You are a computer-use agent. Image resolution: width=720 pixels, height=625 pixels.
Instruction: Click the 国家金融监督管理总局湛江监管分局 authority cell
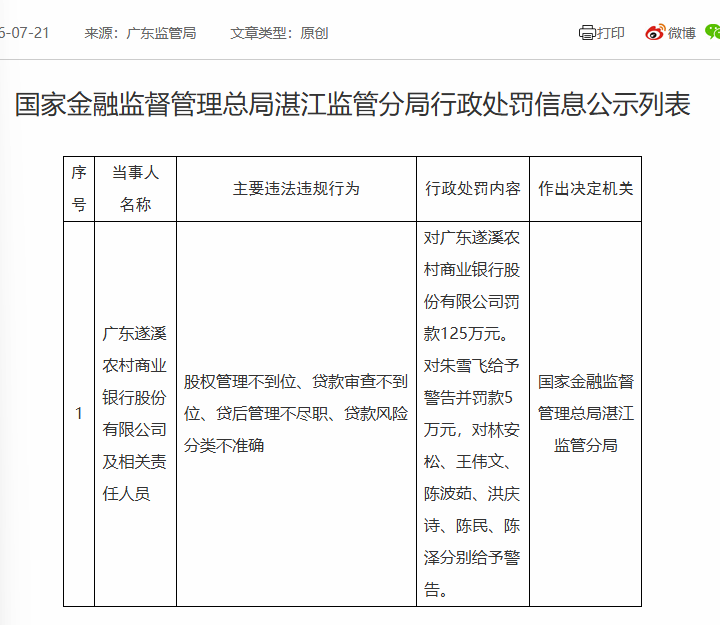coord(585,413)
